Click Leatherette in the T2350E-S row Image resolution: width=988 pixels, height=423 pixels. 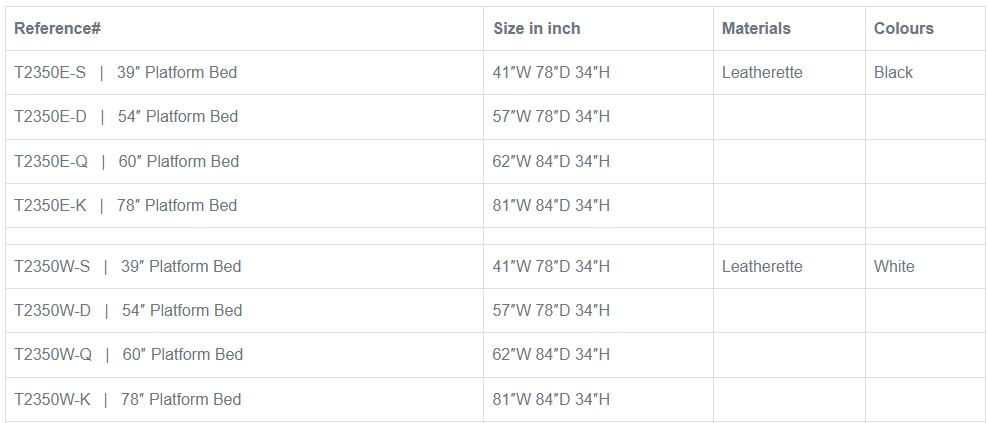coord(762,72)
